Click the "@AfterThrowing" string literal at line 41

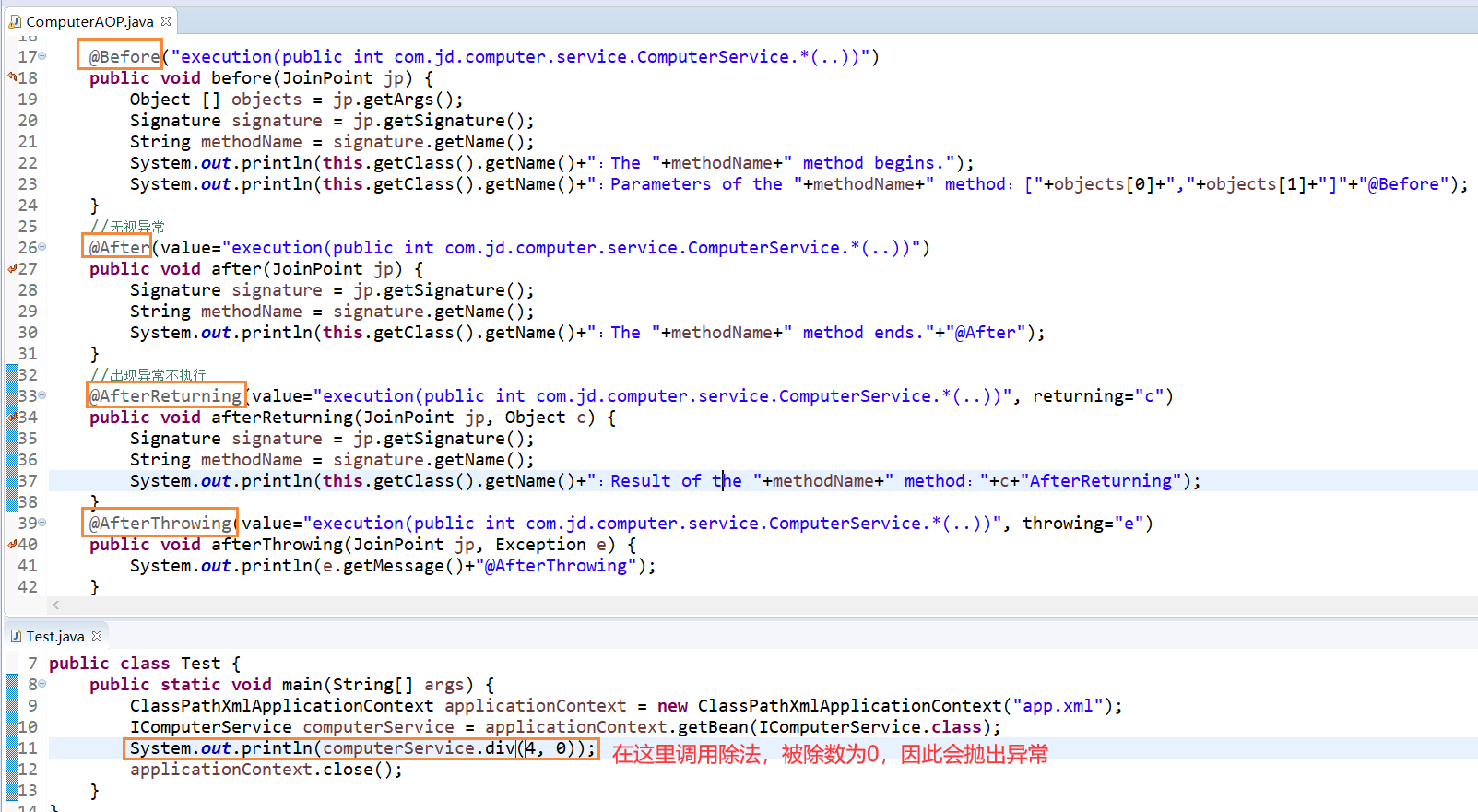coord(556,566)
